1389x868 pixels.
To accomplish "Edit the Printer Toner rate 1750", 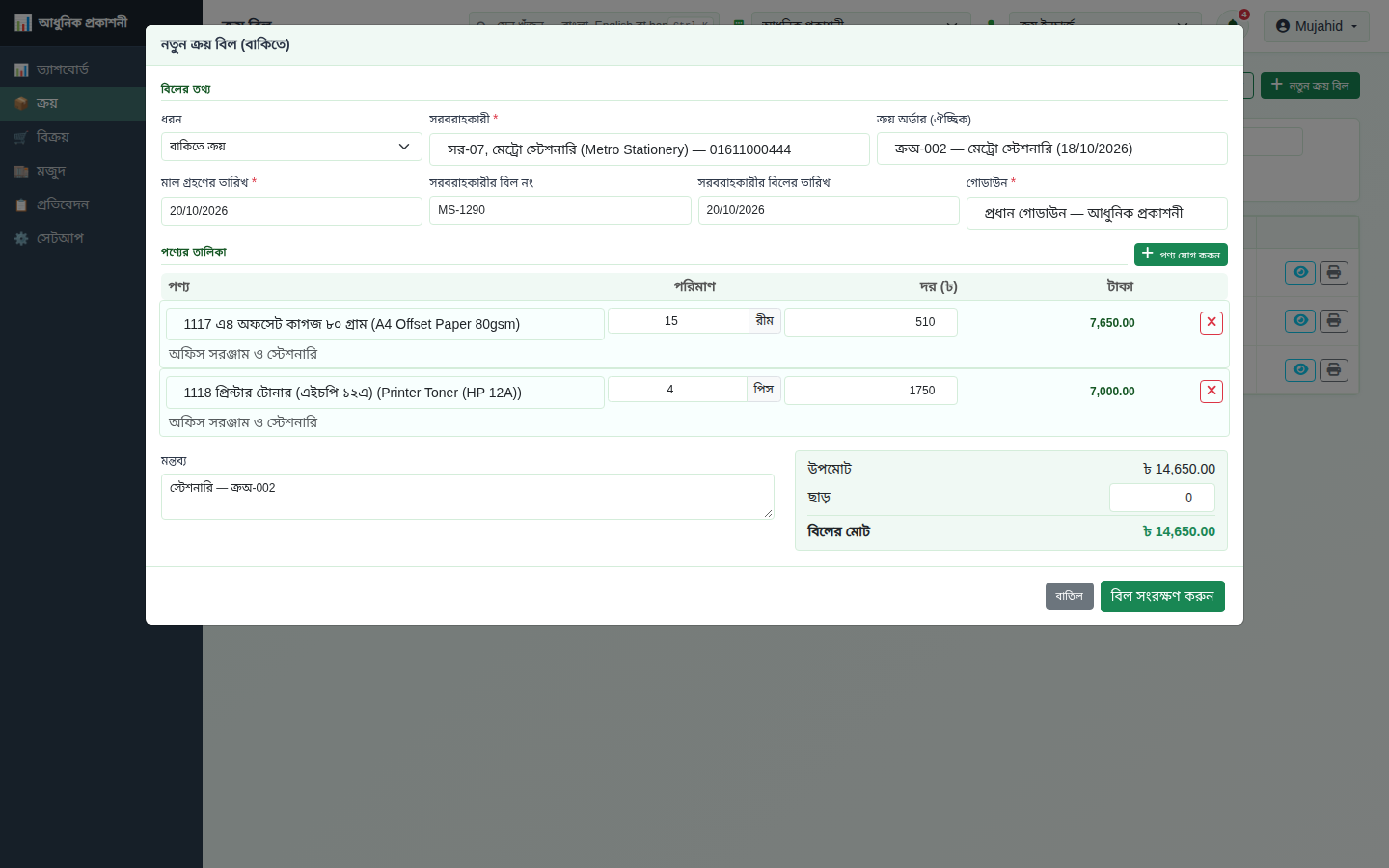I will tap(871, 391).
